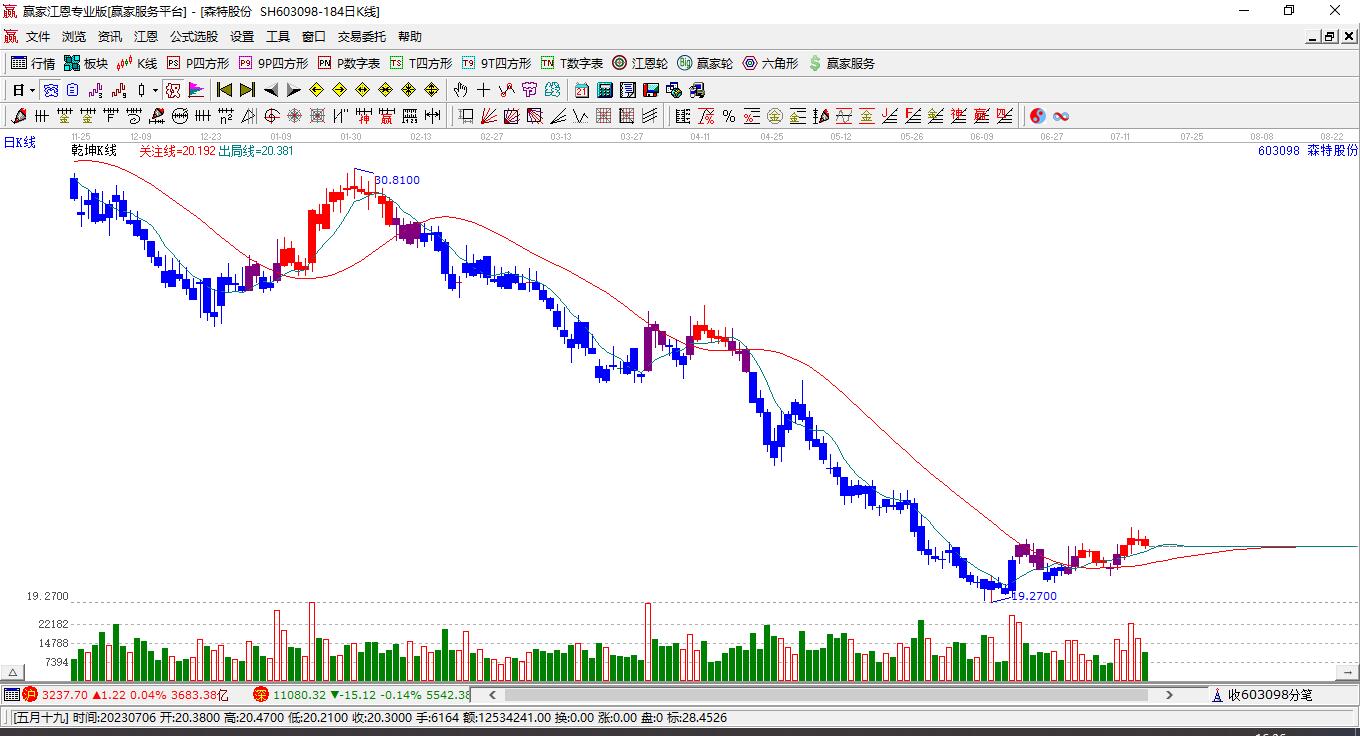Screen dimensions: 1360x736
Task: Open the T四方形 tool
Action: [x=421, y=63]
